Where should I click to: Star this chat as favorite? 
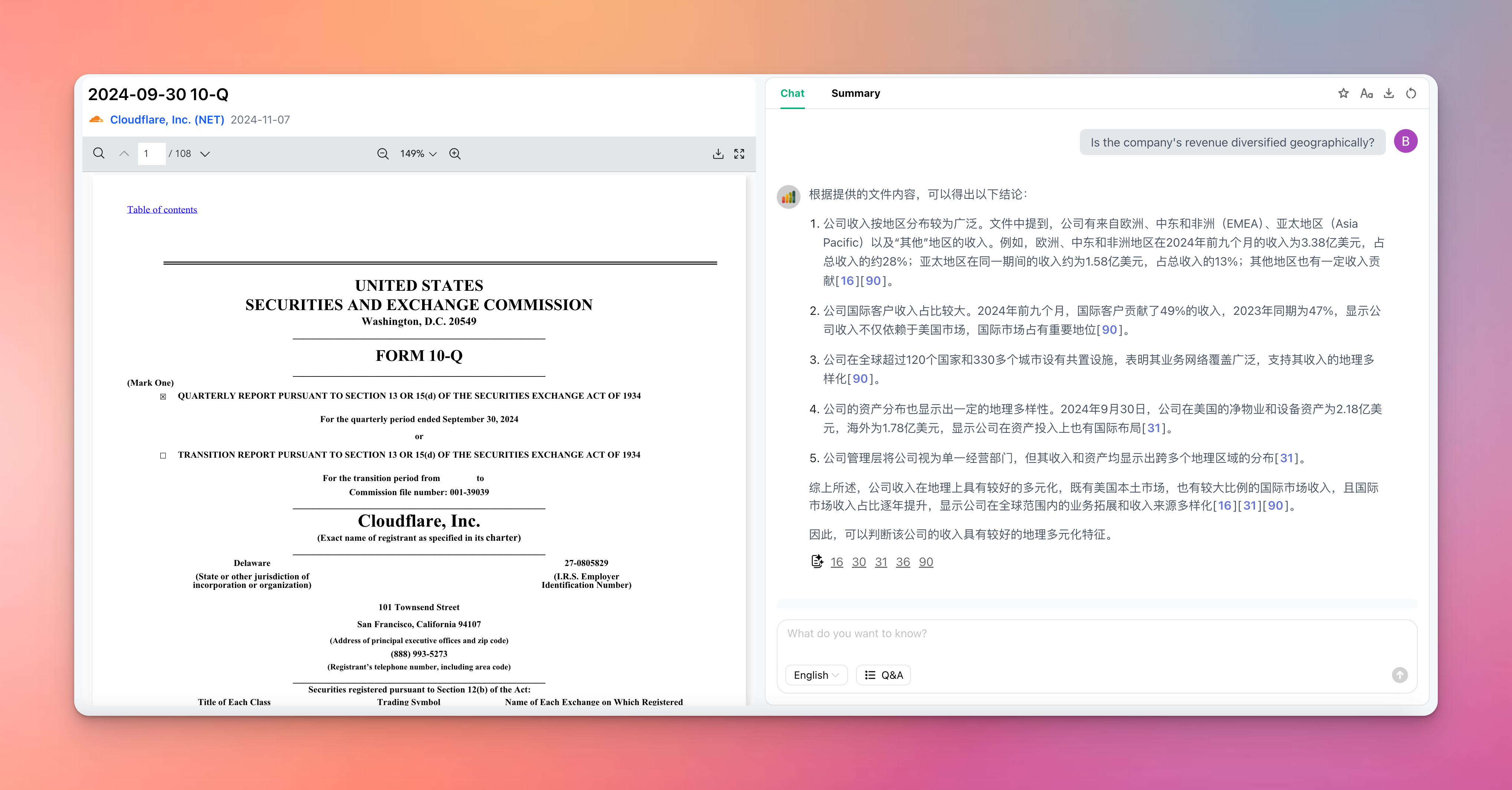coord(1344,93)
